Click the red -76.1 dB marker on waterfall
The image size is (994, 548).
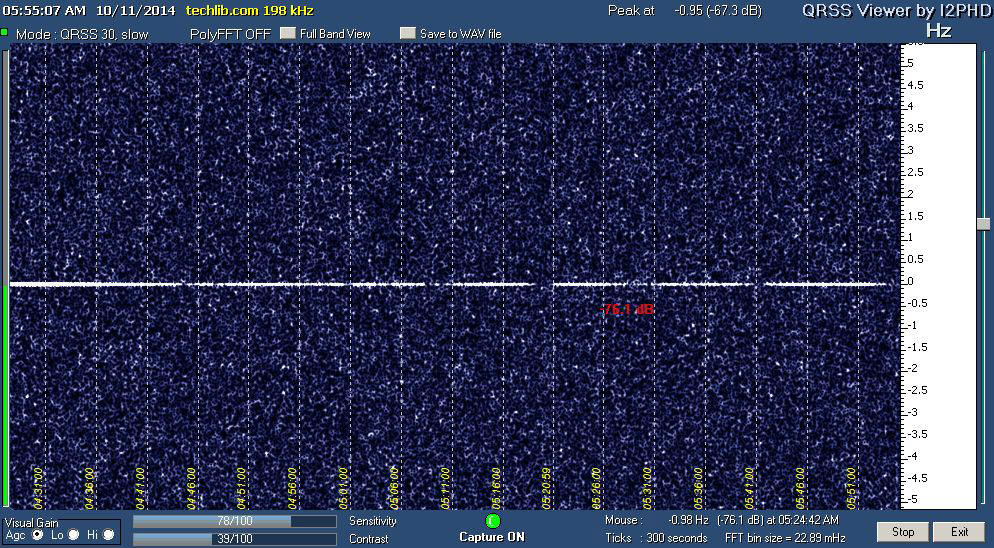627,310
